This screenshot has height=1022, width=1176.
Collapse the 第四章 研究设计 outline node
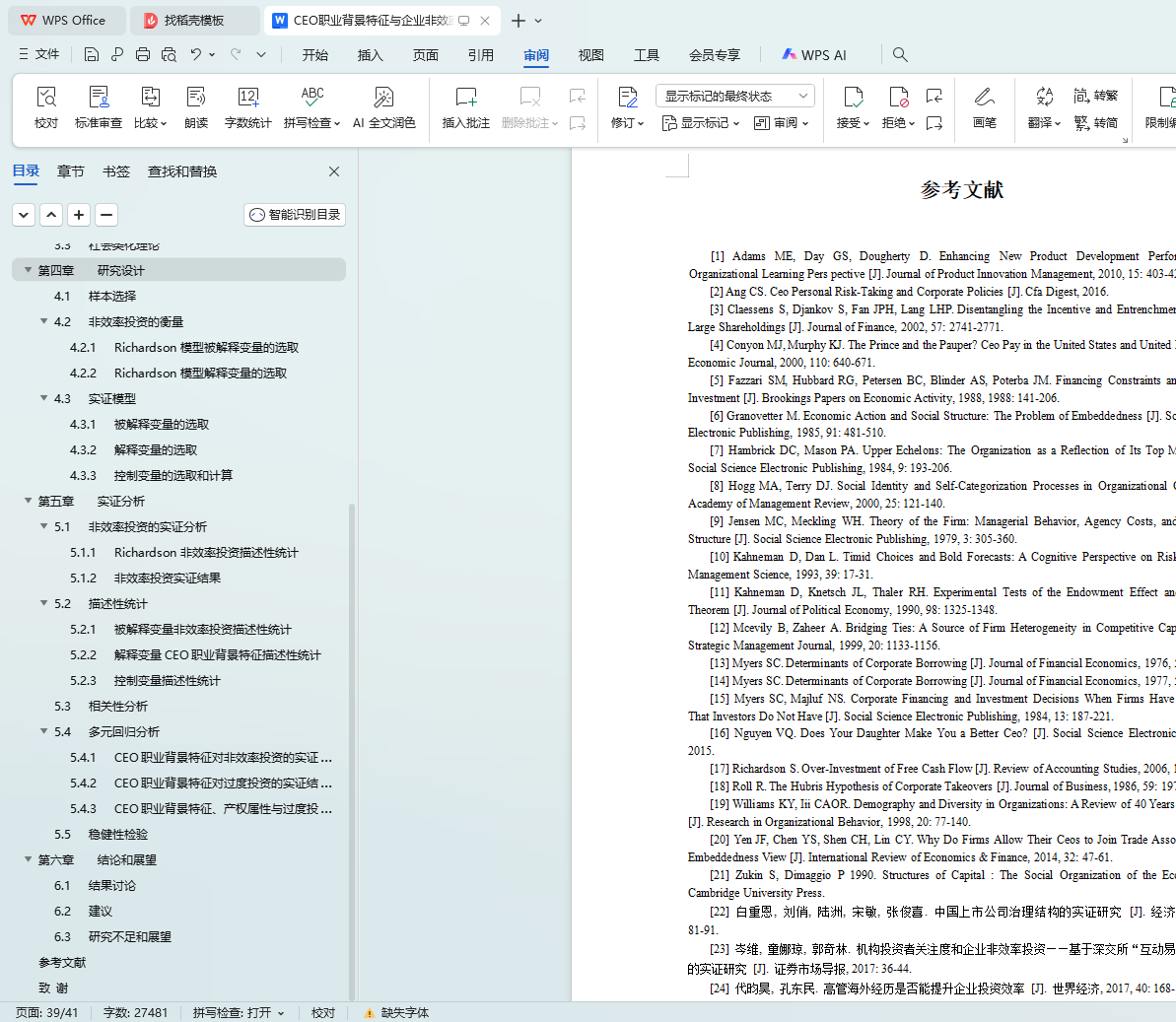click(x=28, y=270)
